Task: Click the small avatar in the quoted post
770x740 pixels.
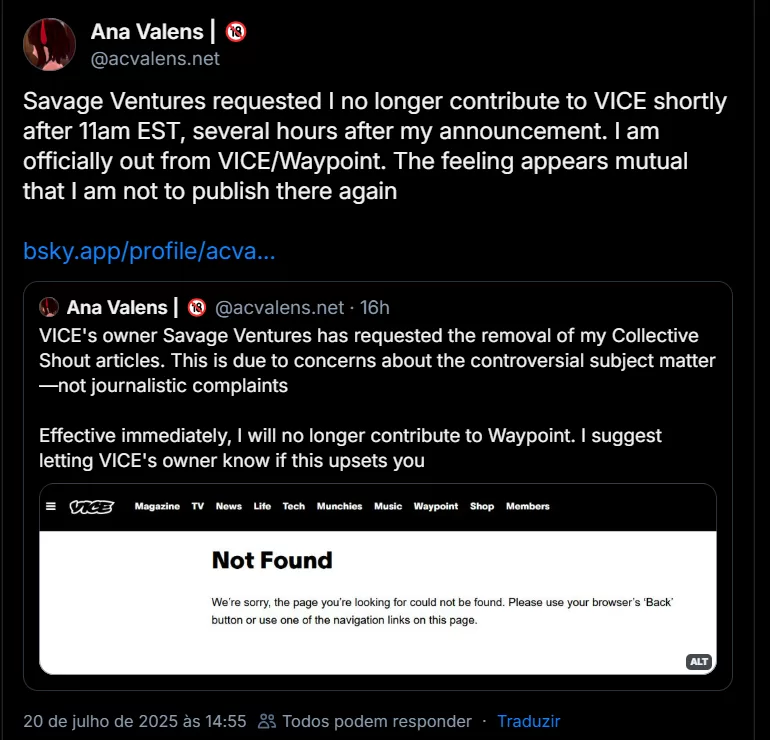Action: coord(49,307)
